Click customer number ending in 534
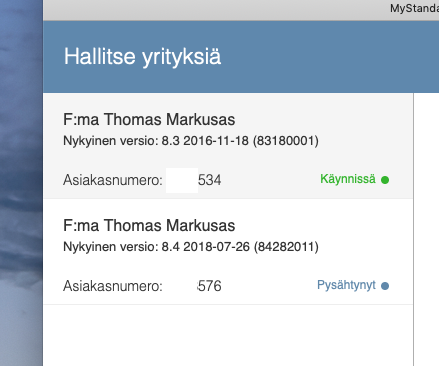This screenshot has height=366, width=439. 209,180
